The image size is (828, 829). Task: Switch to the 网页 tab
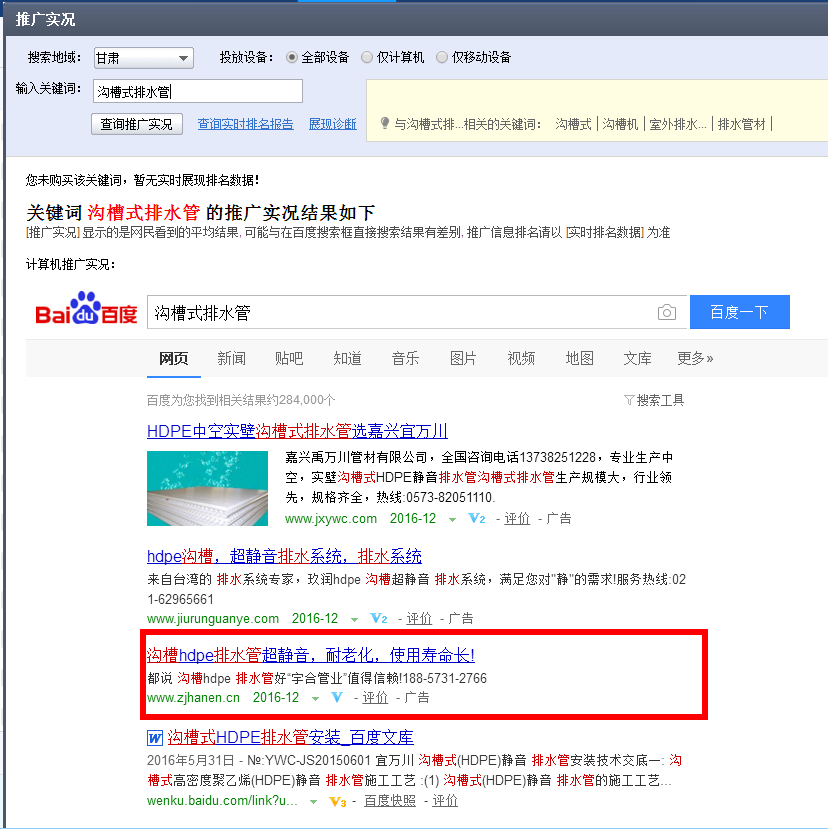pos(173,358)
